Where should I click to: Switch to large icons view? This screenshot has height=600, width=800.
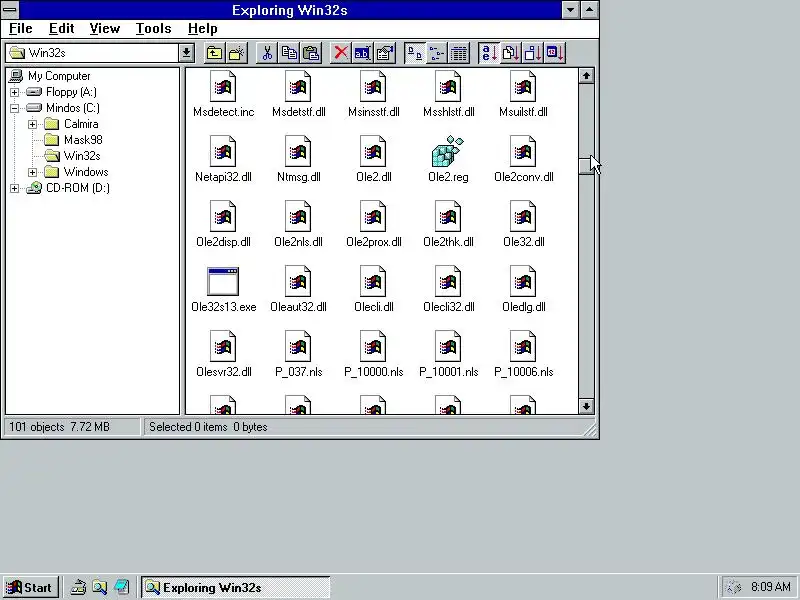pos(415,53)
